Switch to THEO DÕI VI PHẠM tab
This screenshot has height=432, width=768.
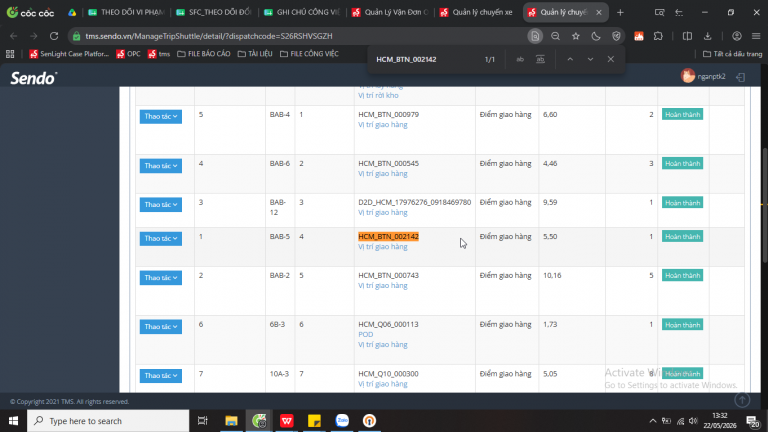click(x=127, y=12)
